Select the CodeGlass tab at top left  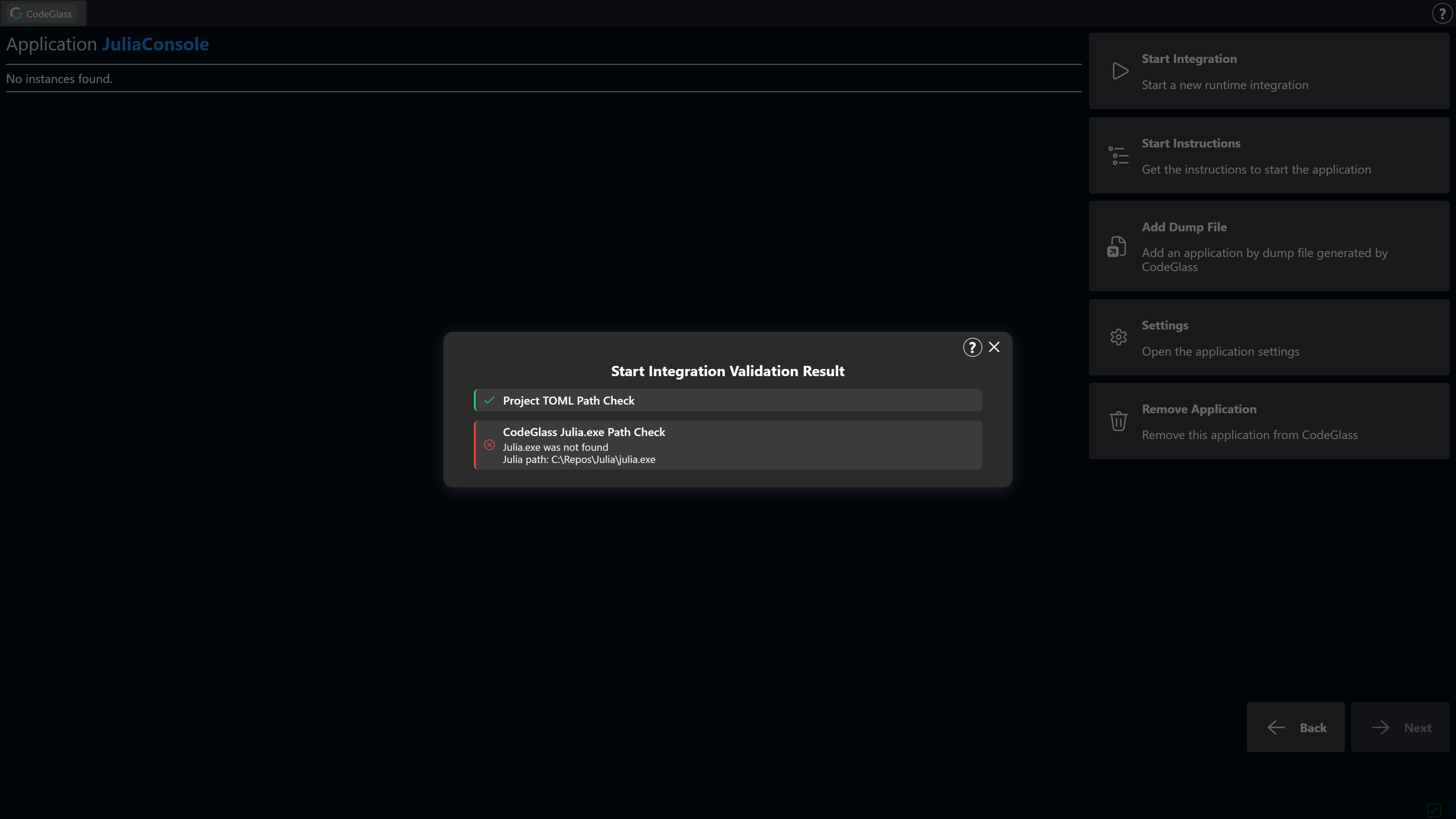[x=43, y=13]
